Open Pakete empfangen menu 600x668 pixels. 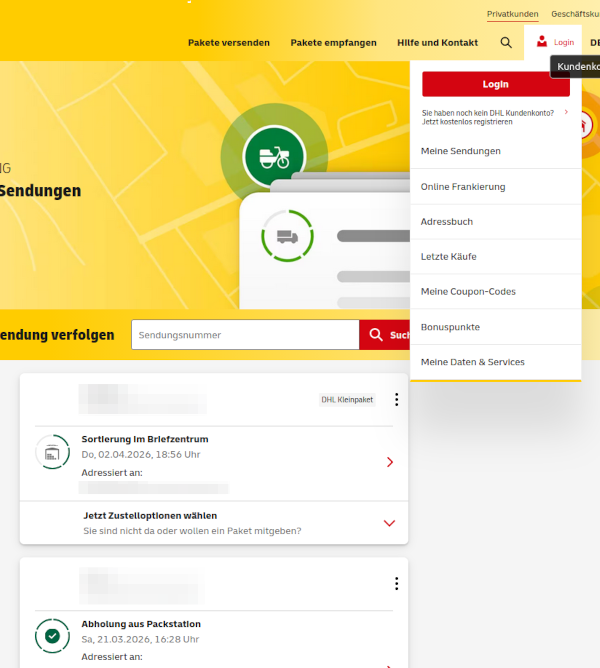[333, 43]
